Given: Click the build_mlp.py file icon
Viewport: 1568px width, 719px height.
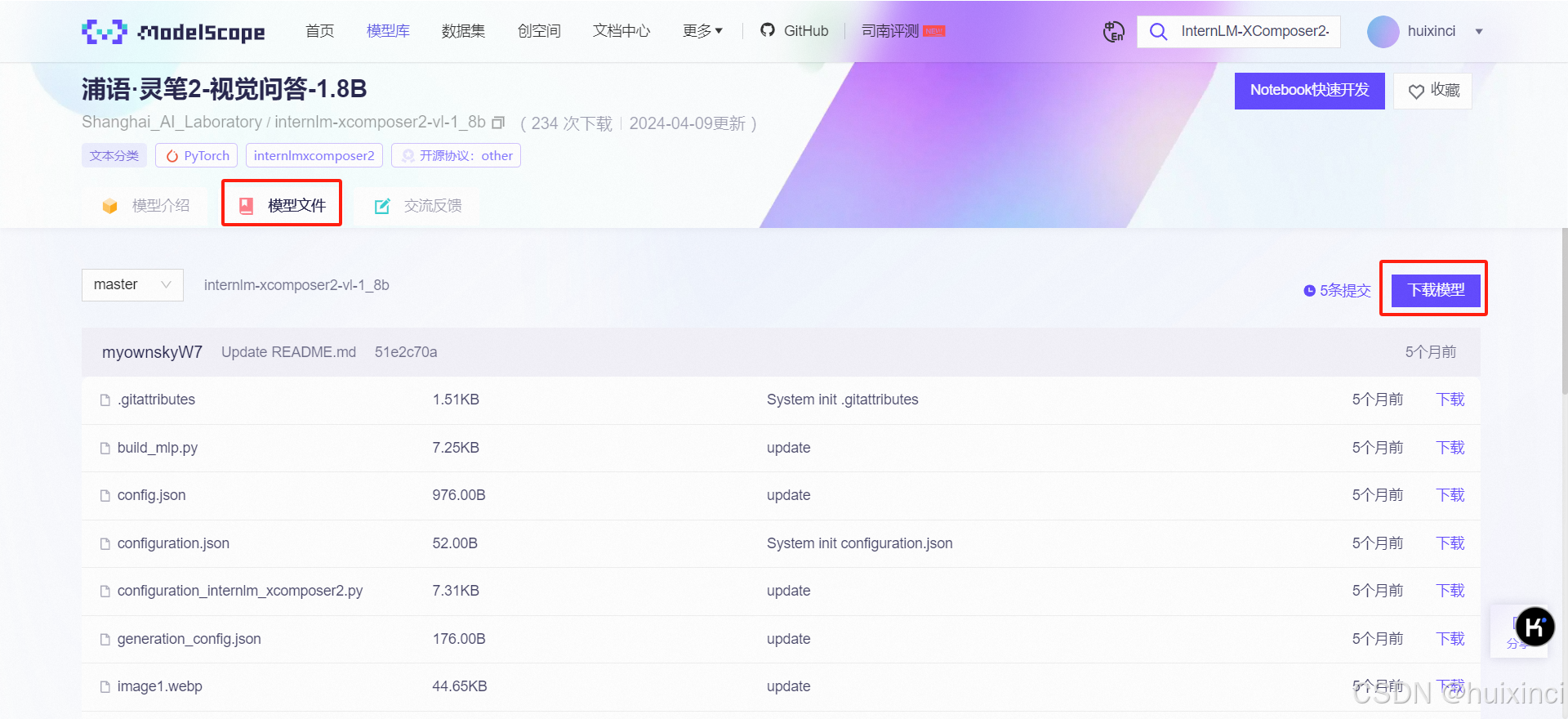Looking at the screenshot, I should tap(105, 449).
